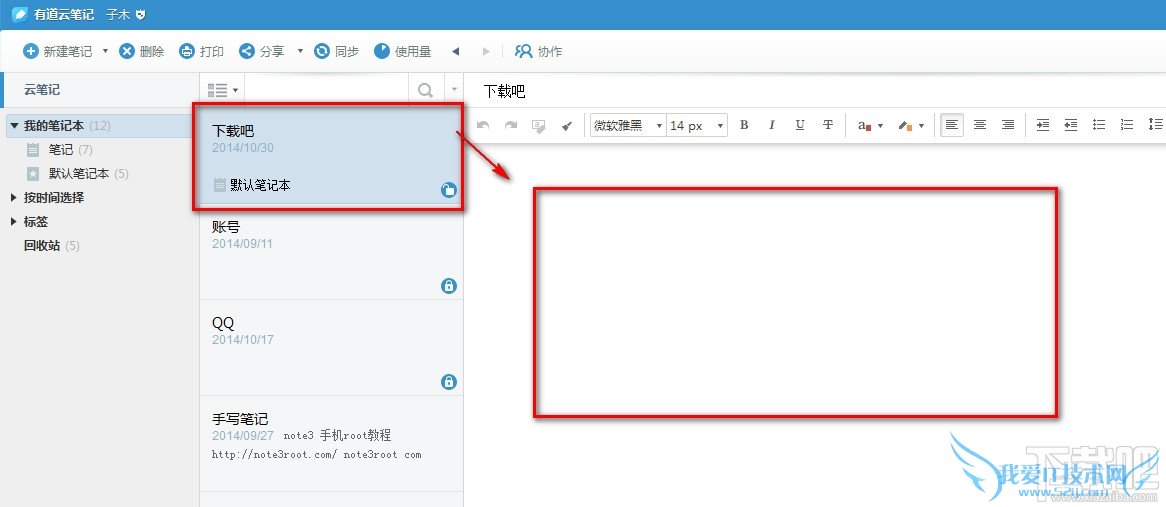Apply the highlight color swatch
Image resolution: width=1166 pixels, height=507 pixels.
pyautogui.click(x=905, y=126)
